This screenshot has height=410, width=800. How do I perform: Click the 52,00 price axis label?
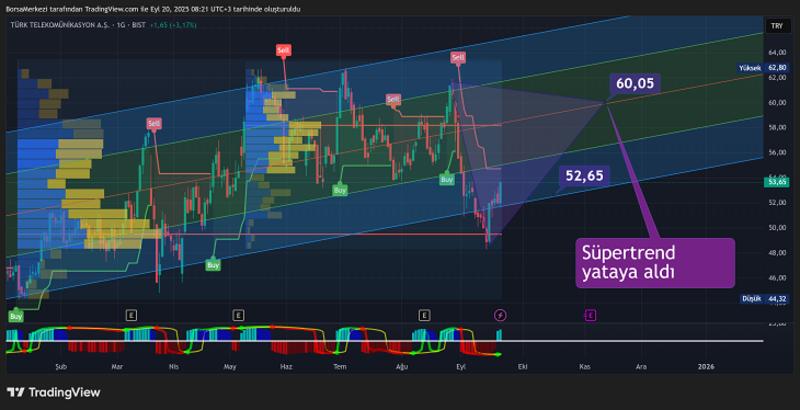777,202
